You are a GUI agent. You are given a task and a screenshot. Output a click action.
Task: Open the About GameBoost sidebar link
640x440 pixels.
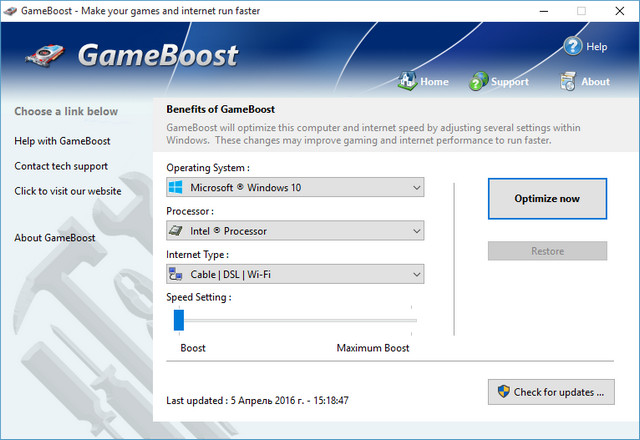55,237
